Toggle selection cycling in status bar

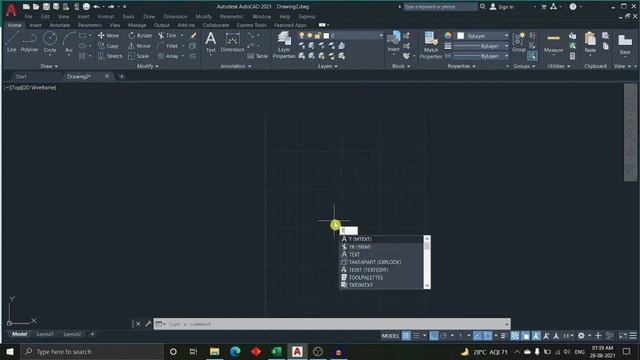[526, 336]
